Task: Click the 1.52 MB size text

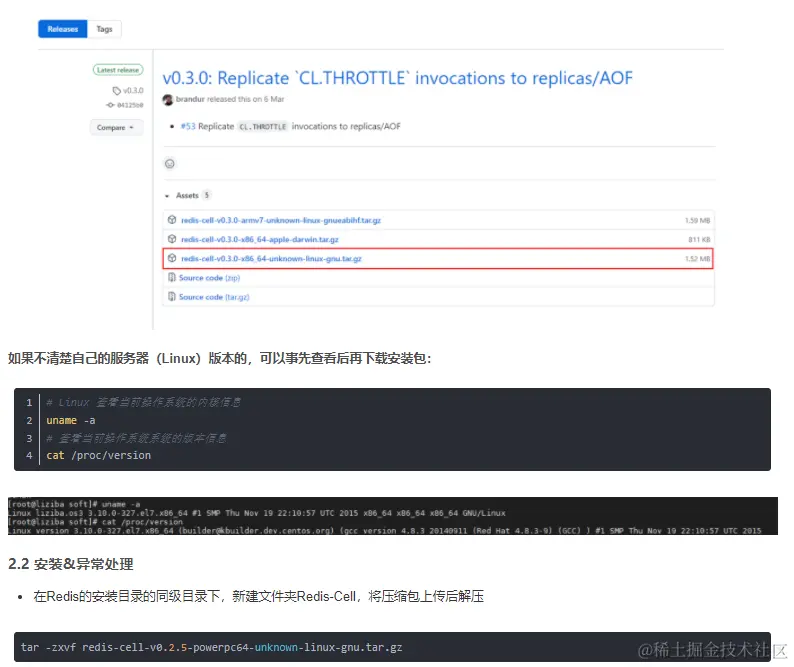Action: [x=697, y=259]
